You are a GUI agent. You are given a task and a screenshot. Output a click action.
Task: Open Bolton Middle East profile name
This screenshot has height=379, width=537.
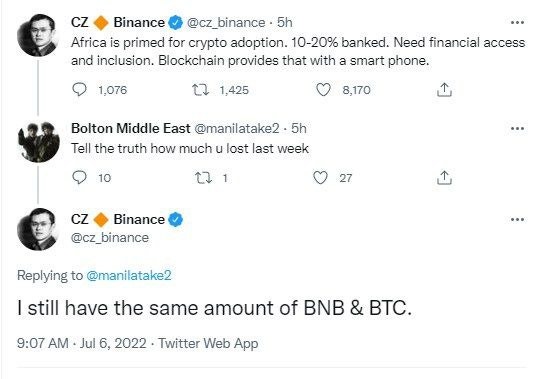pos(130,128)
